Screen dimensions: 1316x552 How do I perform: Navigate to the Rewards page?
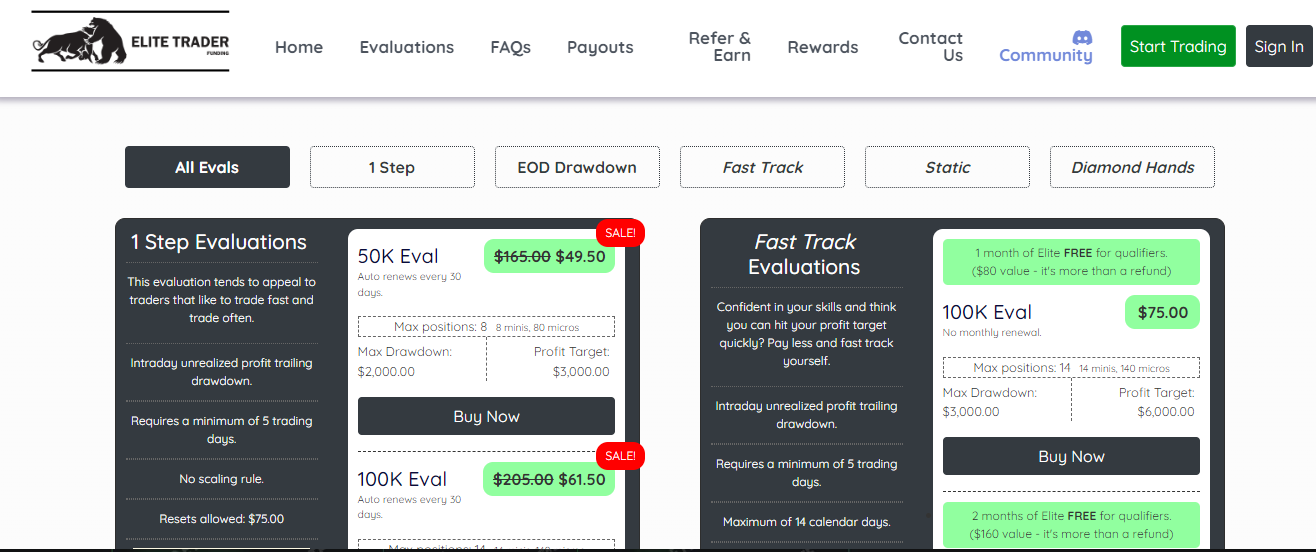822,47
